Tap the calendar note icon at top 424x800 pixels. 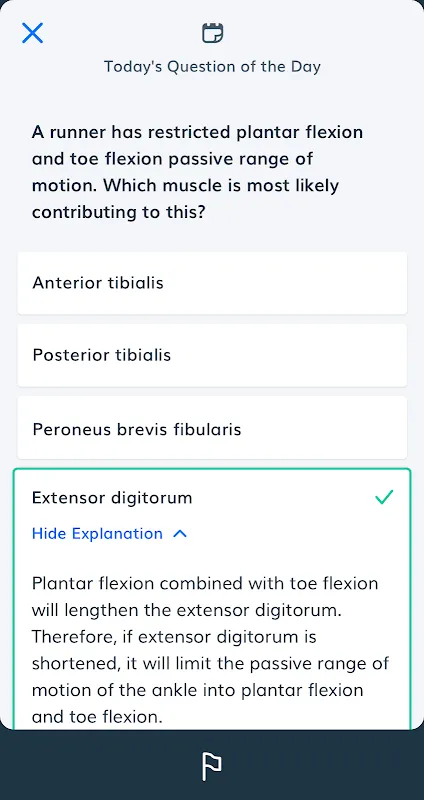pyautogui.click(x=212, y=33)
